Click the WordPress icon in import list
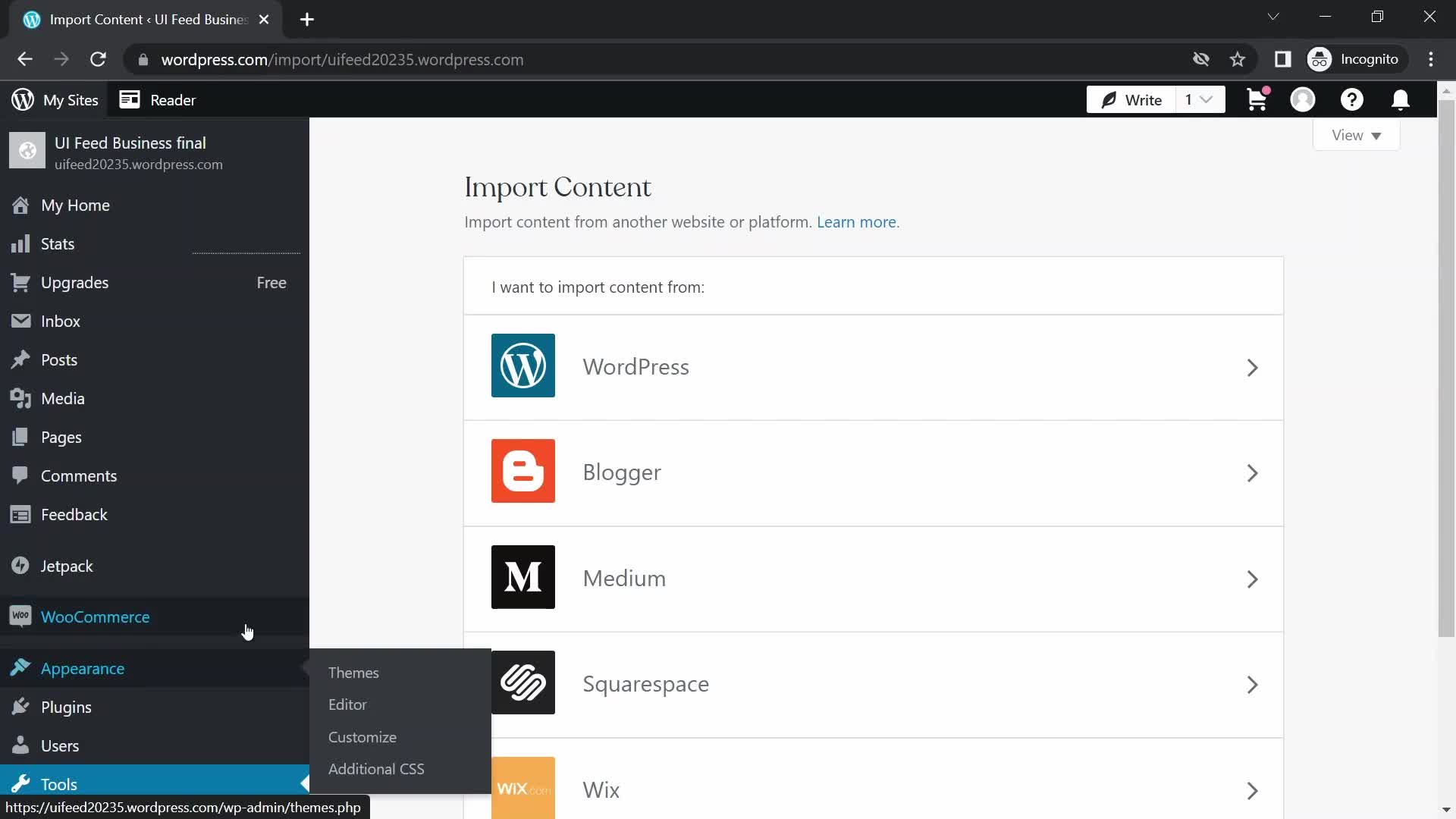 (523, 366)
